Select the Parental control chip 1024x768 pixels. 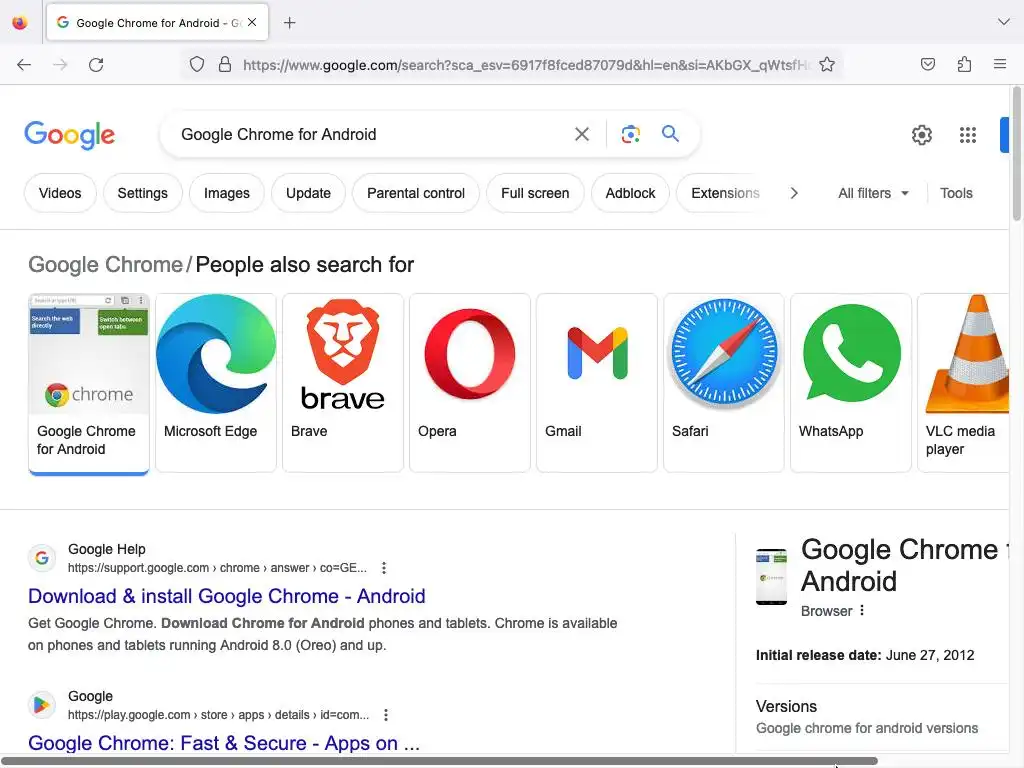[416, 193]
